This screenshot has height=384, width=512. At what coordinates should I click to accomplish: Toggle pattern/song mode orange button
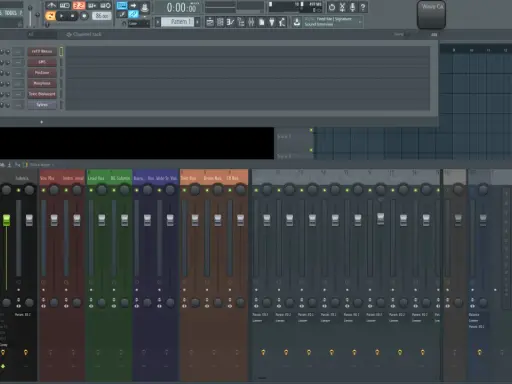click(50, 16)
